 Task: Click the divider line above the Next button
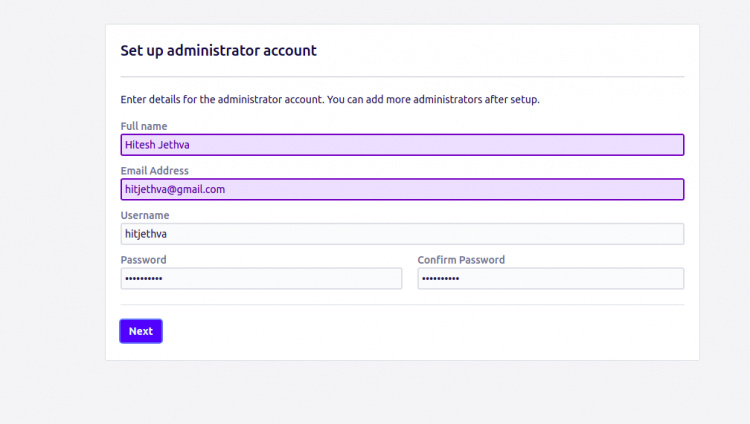pos(402,304)
